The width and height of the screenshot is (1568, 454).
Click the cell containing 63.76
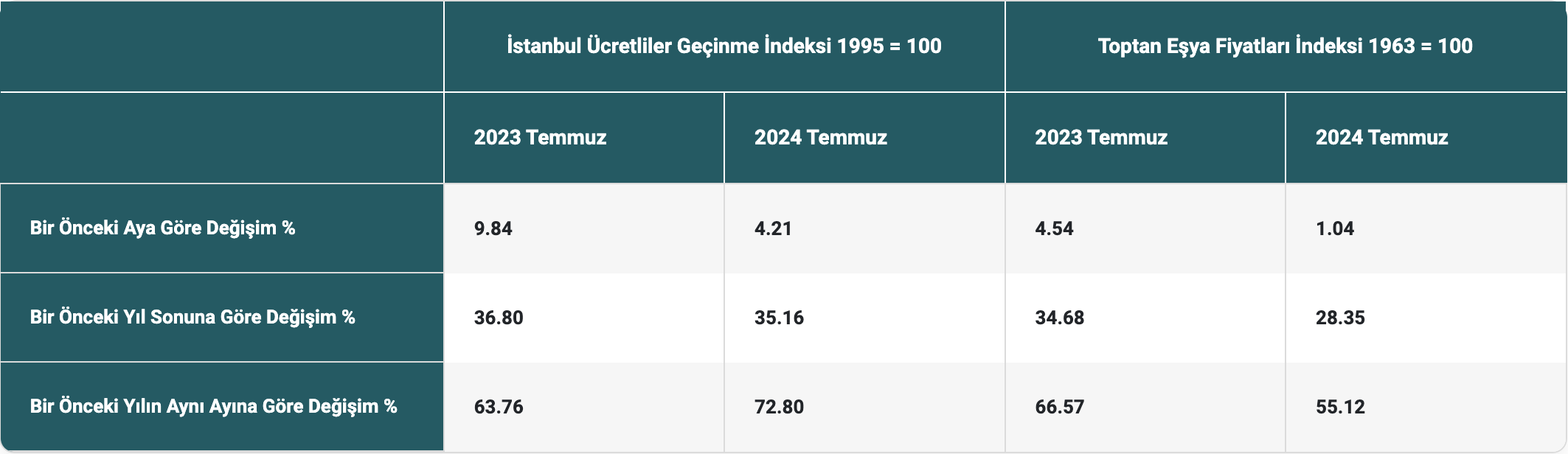tap(499, 407)
